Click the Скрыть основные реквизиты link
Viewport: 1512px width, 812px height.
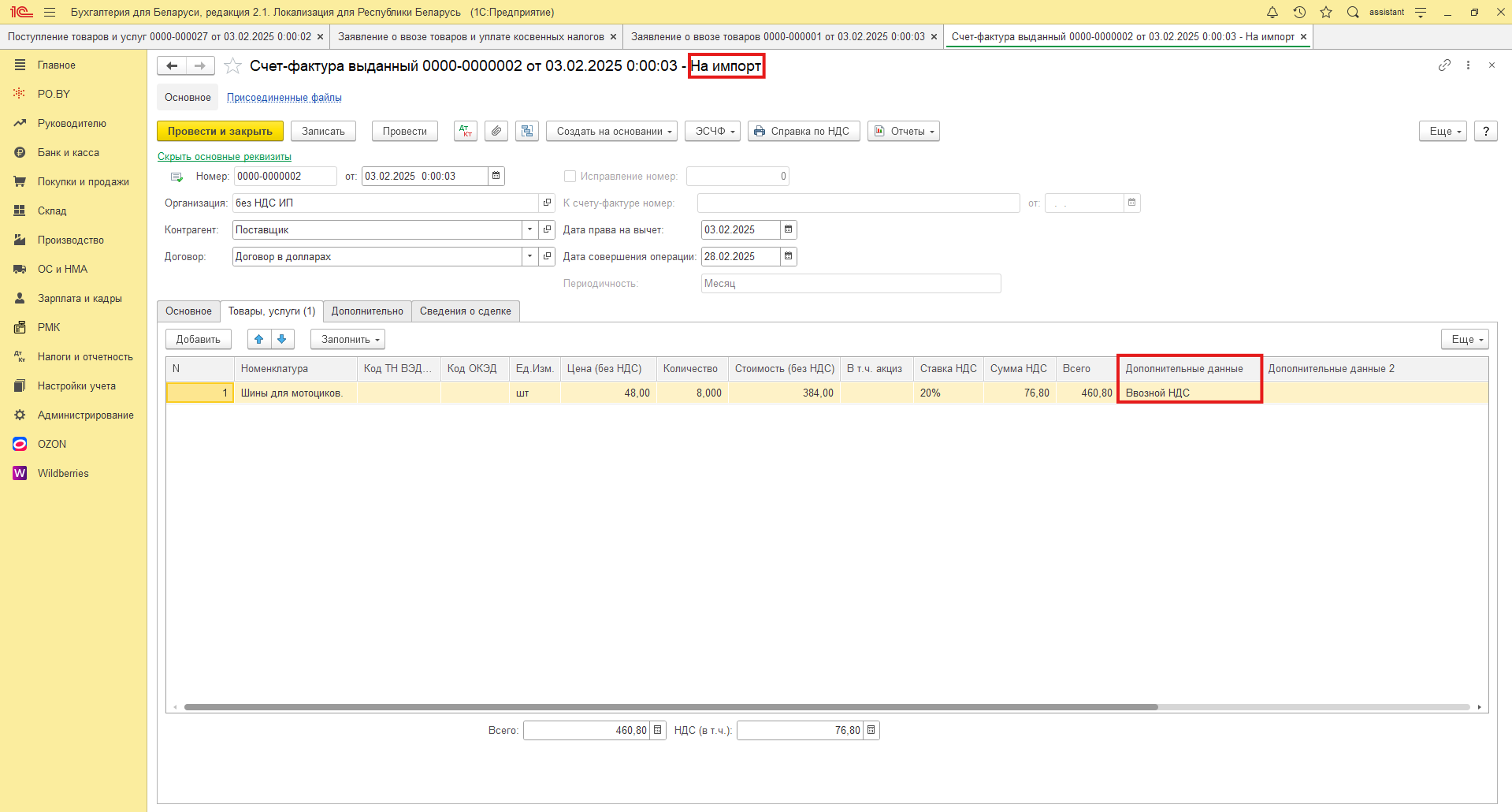tap(225, 157)
